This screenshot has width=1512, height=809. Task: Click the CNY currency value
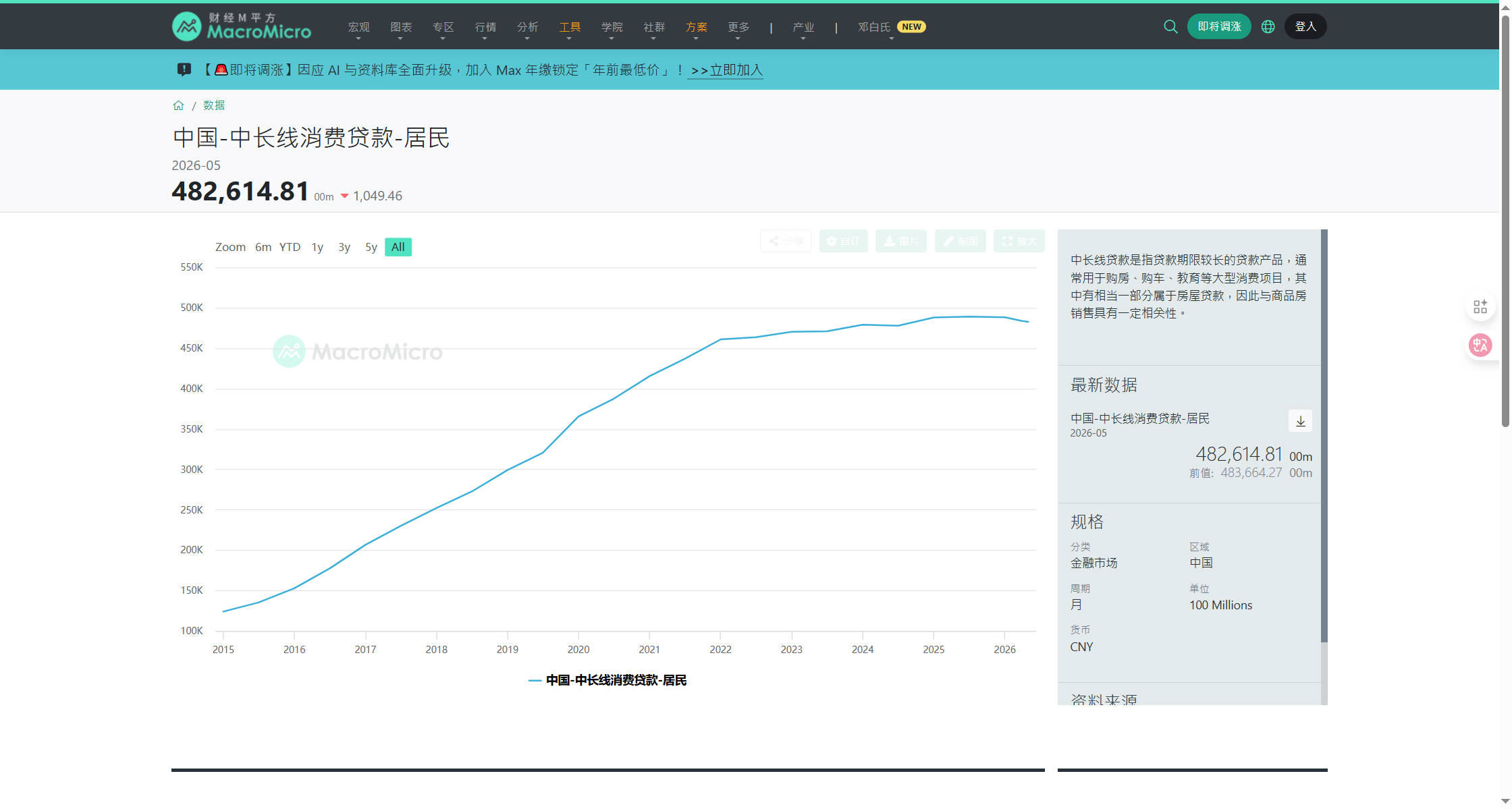[1081, 647]
